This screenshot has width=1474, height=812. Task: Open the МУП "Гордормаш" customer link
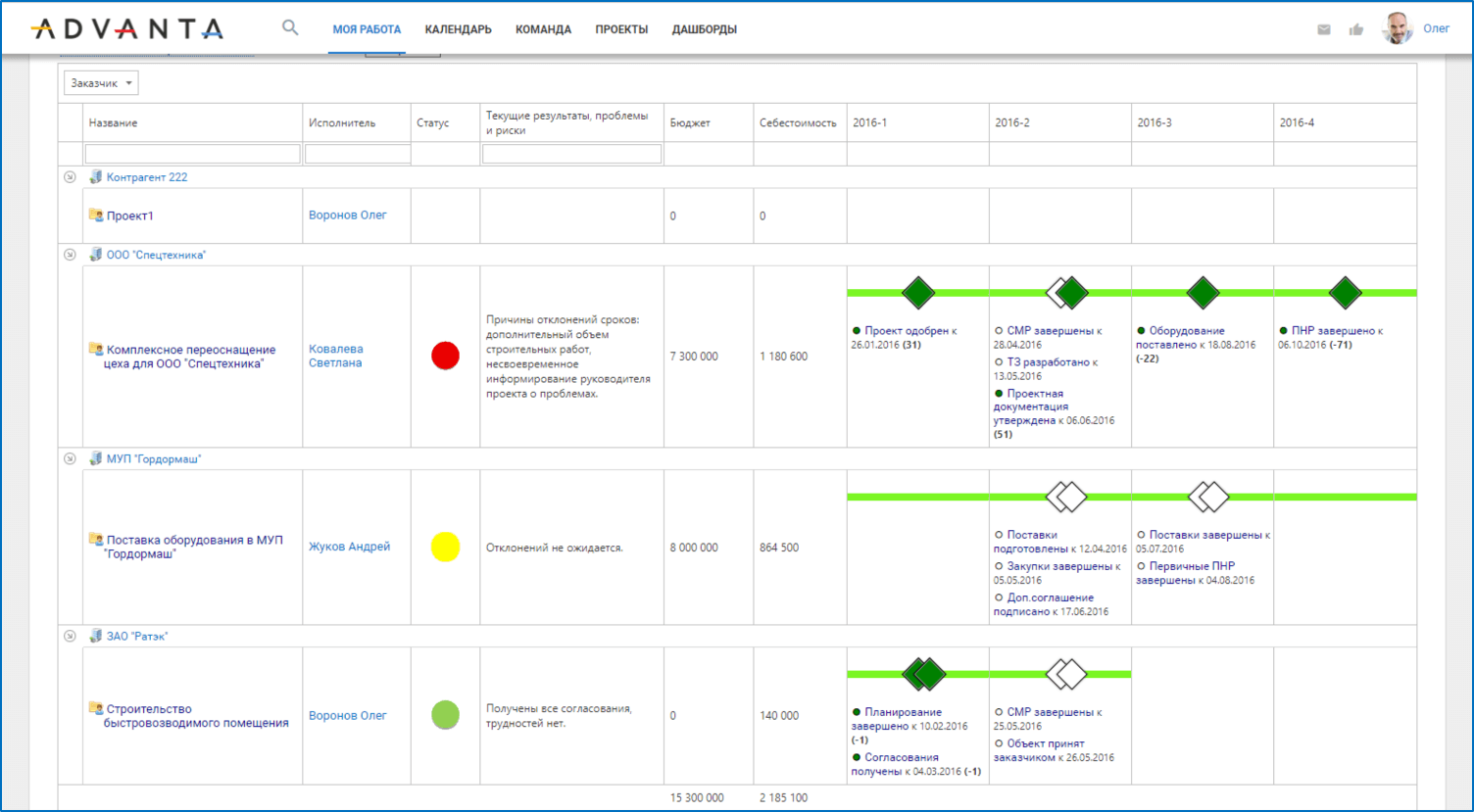coord(154,458)
